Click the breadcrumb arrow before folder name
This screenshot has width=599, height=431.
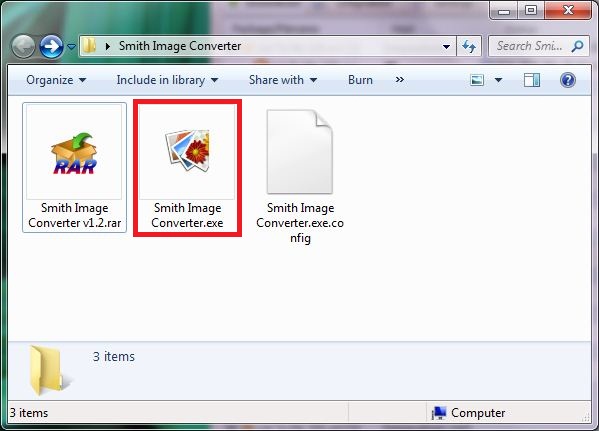pyautogui.click(x=108, y=47)
